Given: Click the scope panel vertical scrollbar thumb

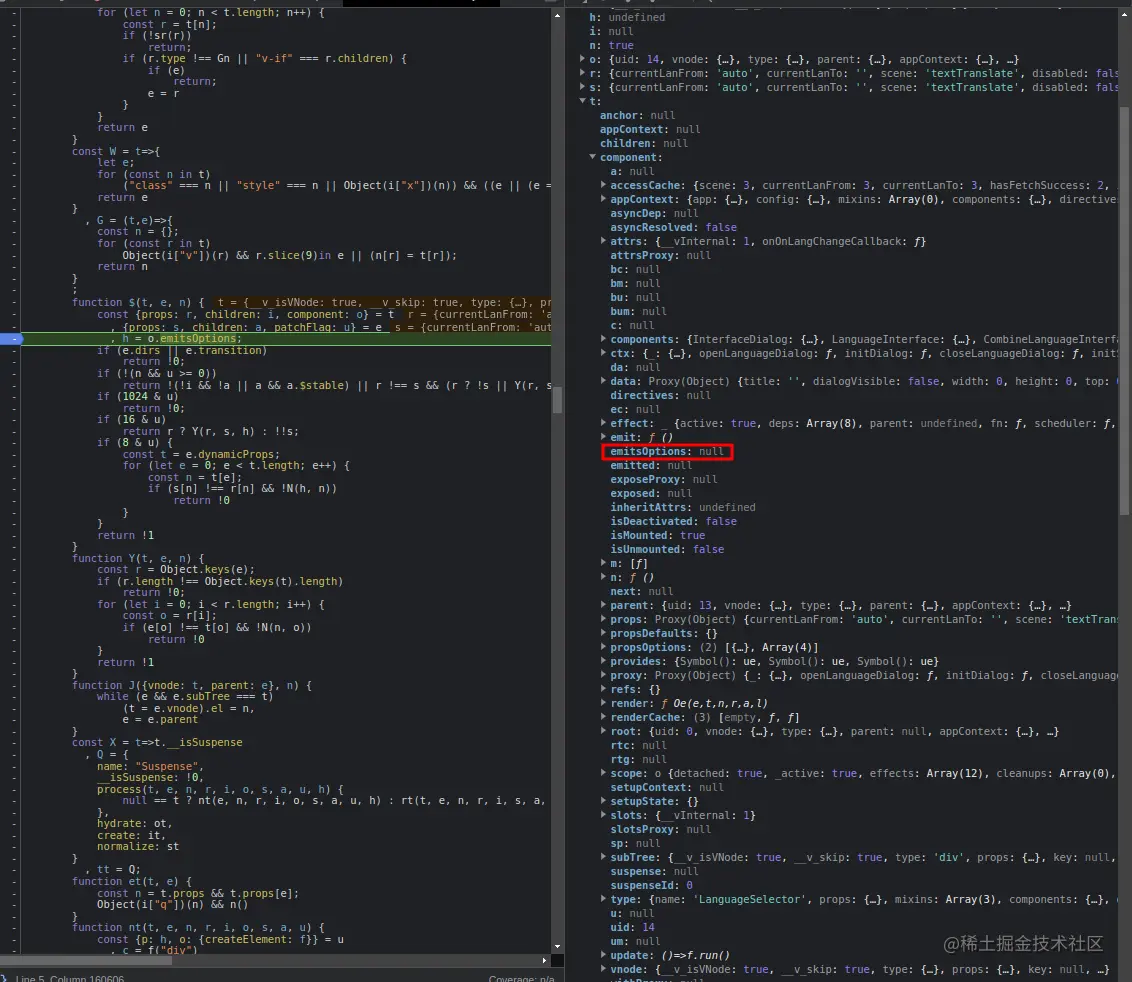Looking at the screenshot, I should [1125, 310].
